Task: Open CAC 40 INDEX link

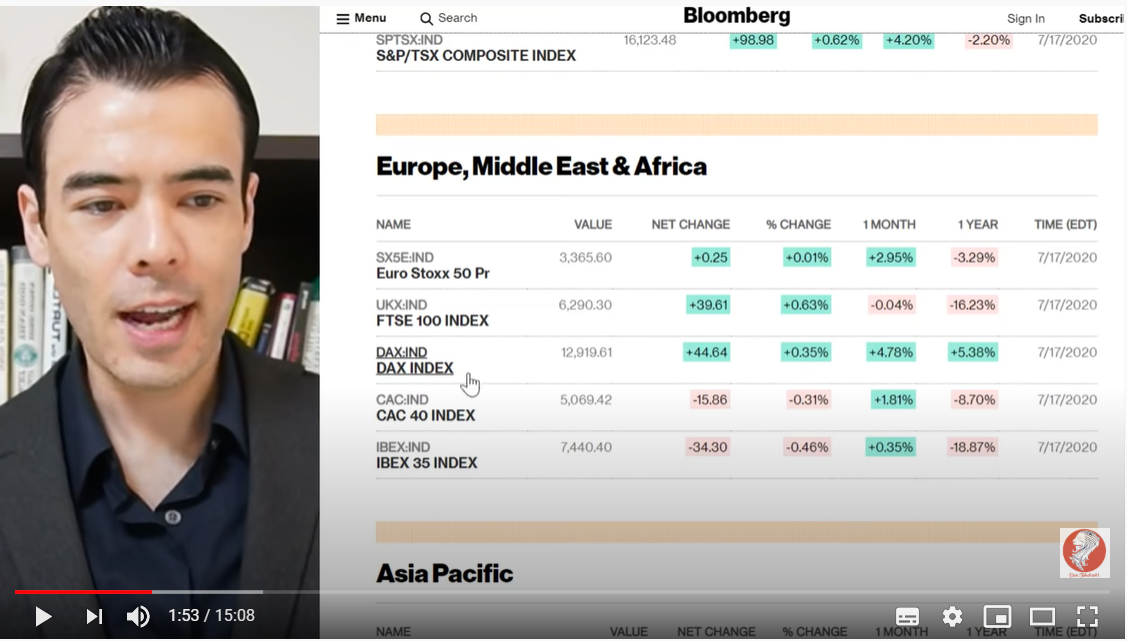Action: click(426, 415)
